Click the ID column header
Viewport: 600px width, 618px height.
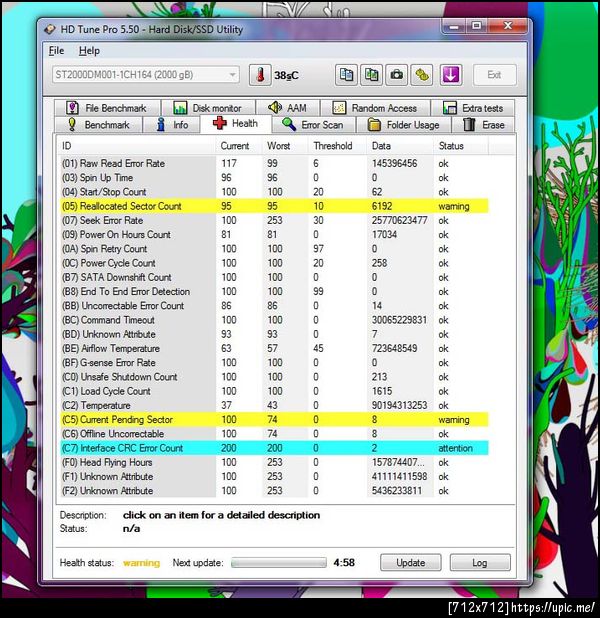137,146
